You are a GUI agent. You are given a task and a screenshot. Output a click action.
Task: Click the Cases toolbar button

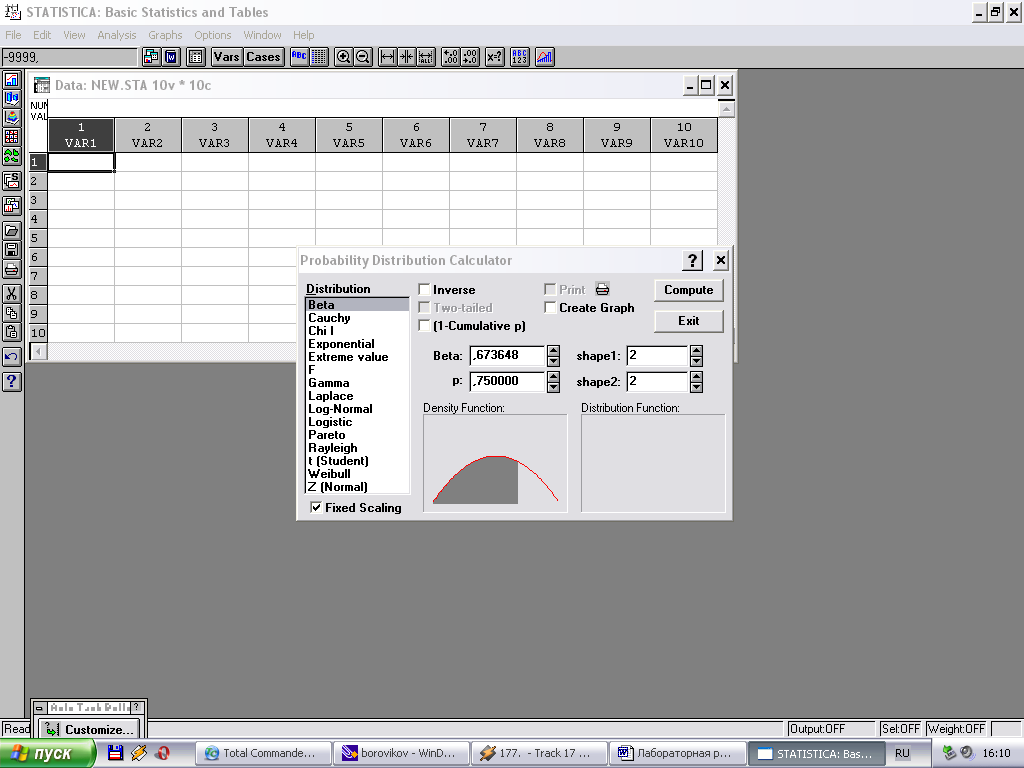point(264,57)
